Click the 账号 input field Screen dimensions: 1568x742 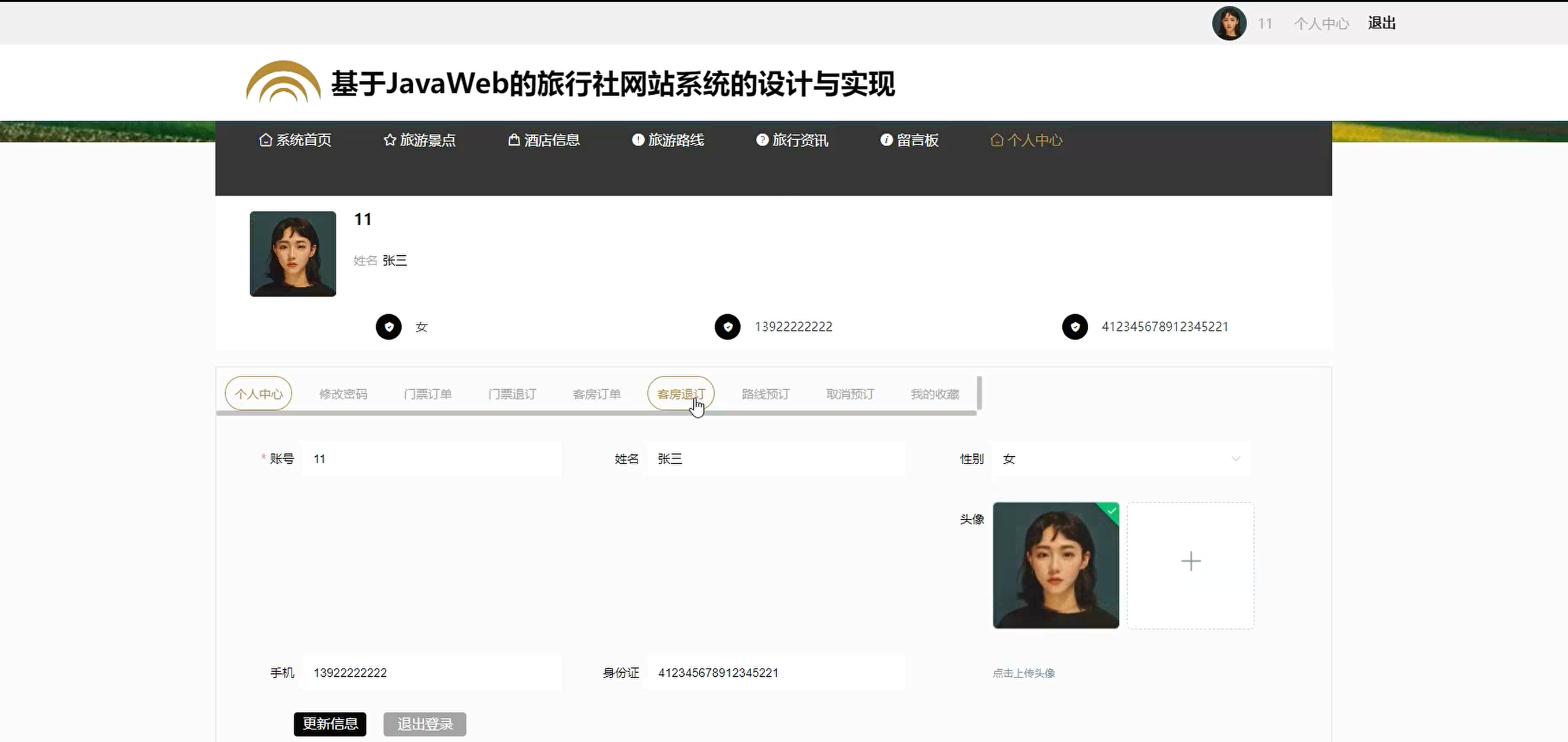click(x=432, y=459)
